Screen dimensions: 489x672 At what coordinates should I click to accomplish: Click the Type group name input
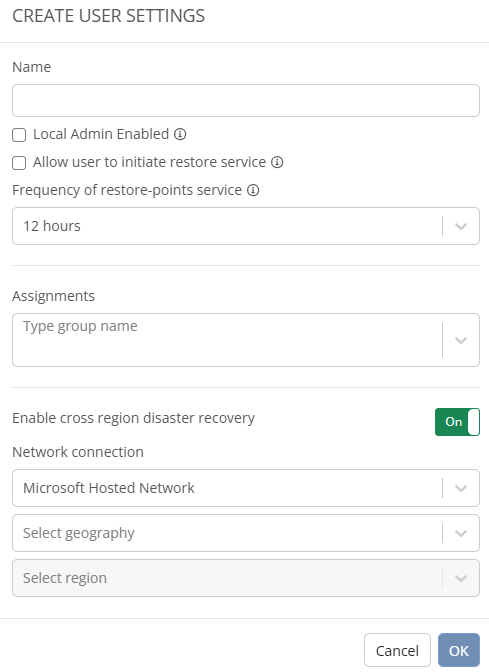click(x=227, y=340)
